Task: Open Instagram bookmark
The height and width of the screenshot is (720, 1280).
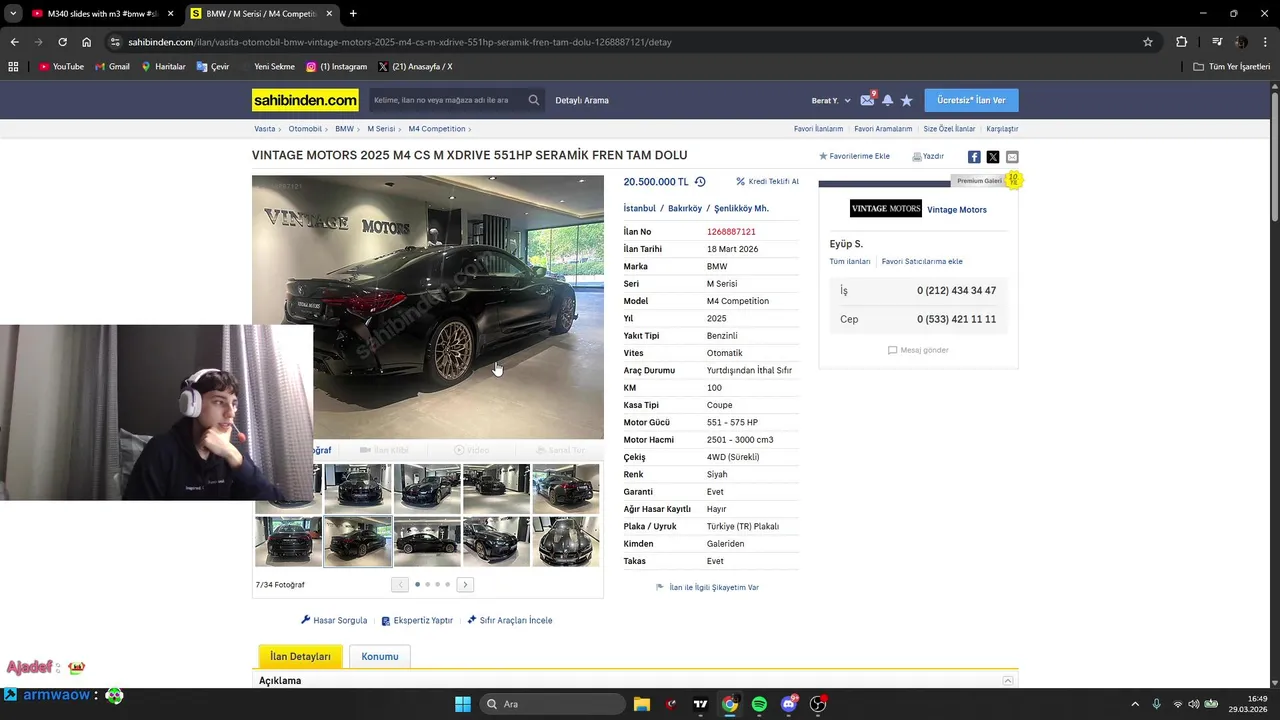Action: pyautogui.click(x=337, y=67)
